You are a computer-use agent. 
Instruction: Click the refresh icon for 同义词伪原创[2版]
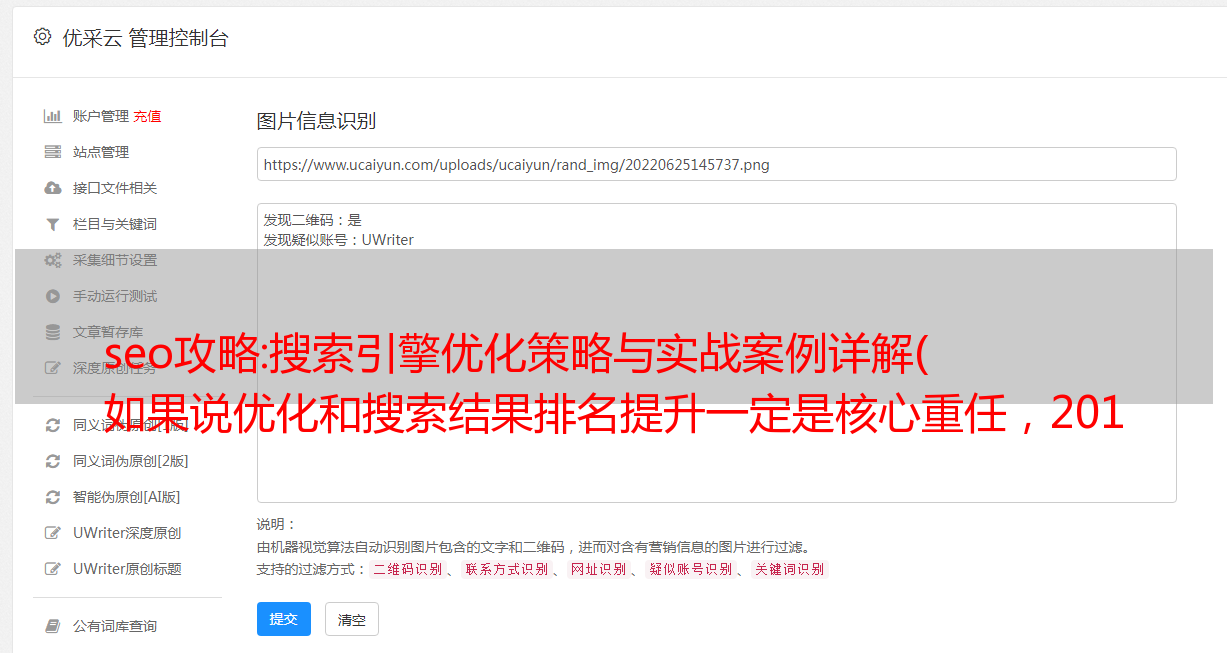(53, 461)
